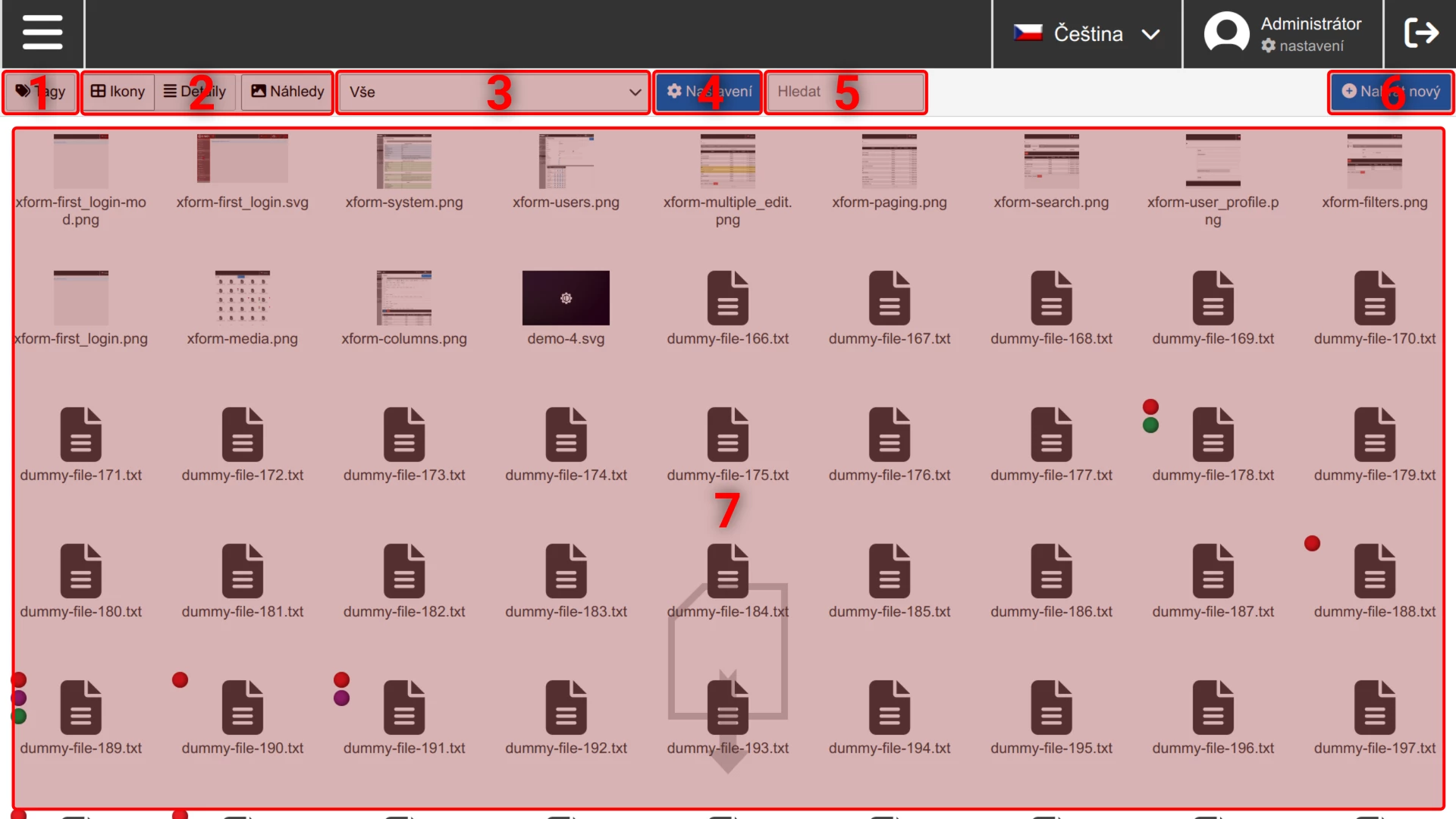Click the dummy-file-192.txt file icon
This screenshot has width=1456, height=819.
tap(566, 708)
